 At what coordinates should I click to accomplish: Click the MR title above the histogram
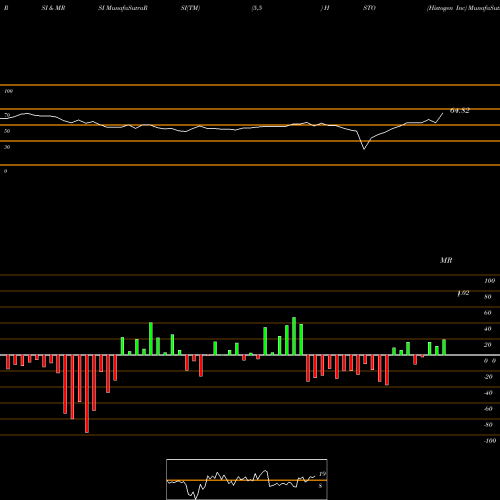[446, 260]
